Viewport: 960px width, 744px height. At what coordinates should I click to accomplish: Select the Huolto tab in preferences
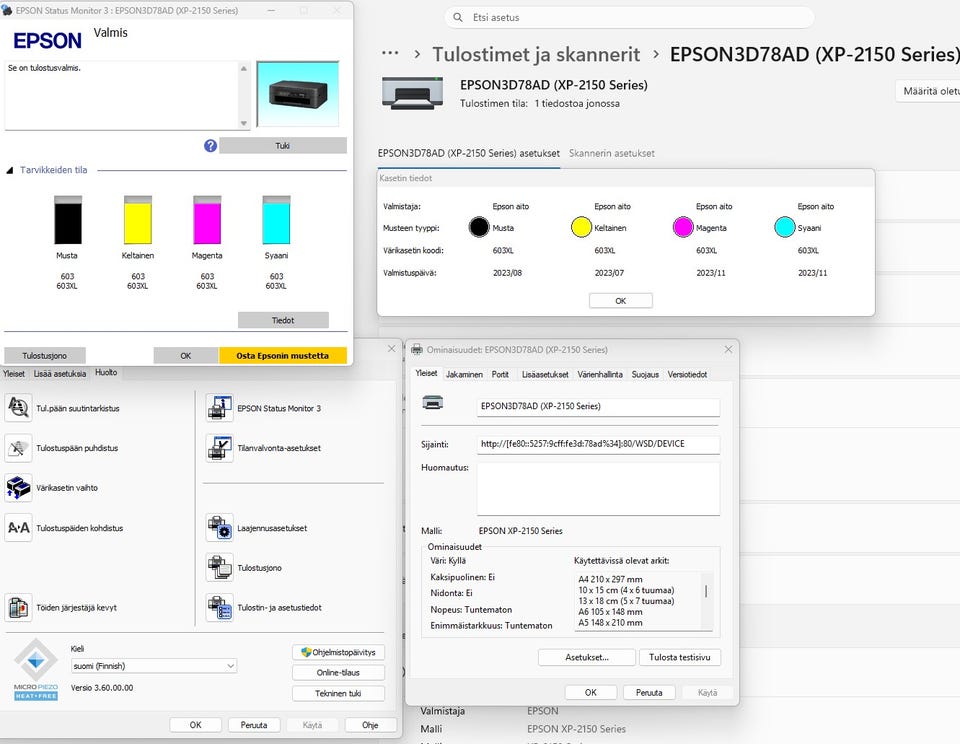106,372
